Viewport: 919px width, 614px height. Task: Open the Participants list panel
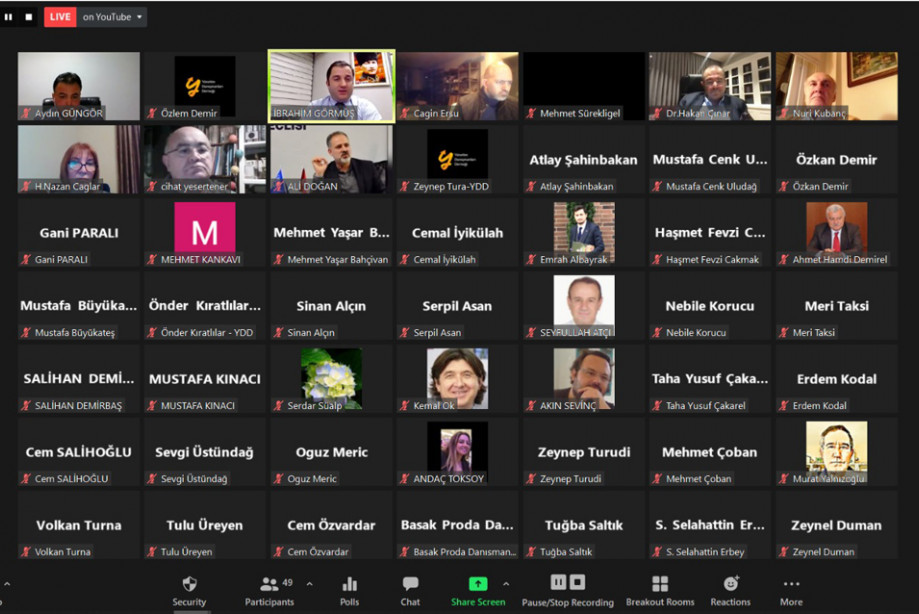[269, 588]
